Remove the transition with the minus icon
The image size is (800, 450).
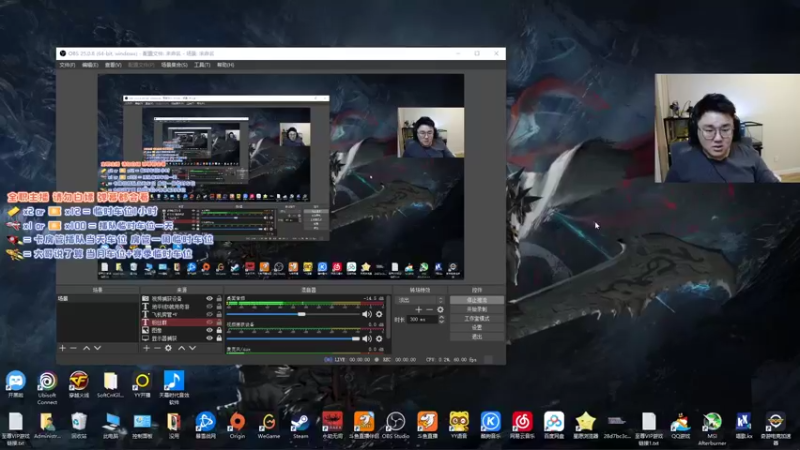pyautogui.click(x=429, y=310)
